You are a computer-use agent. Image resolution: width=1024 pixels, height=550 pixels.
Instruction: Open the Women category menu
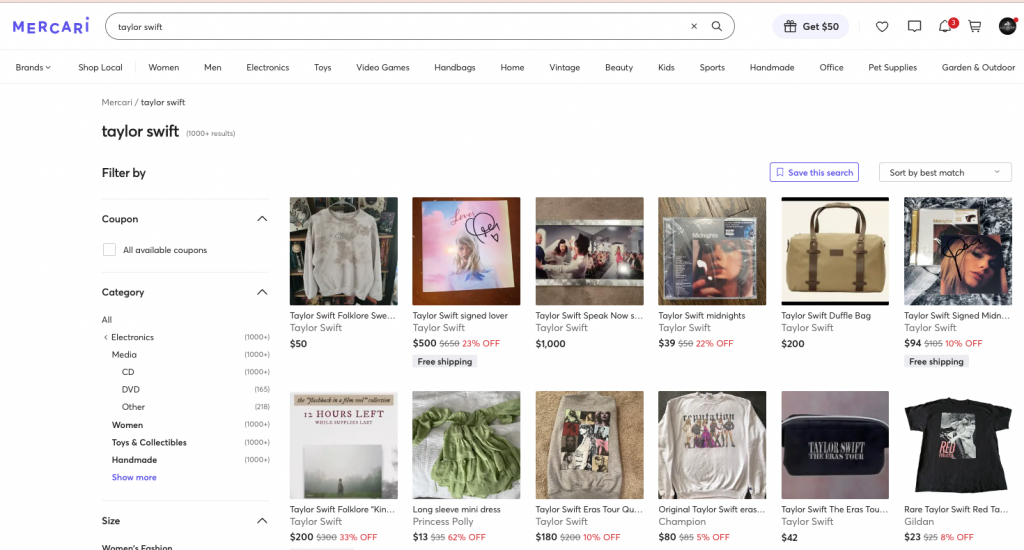click(163, 67)
